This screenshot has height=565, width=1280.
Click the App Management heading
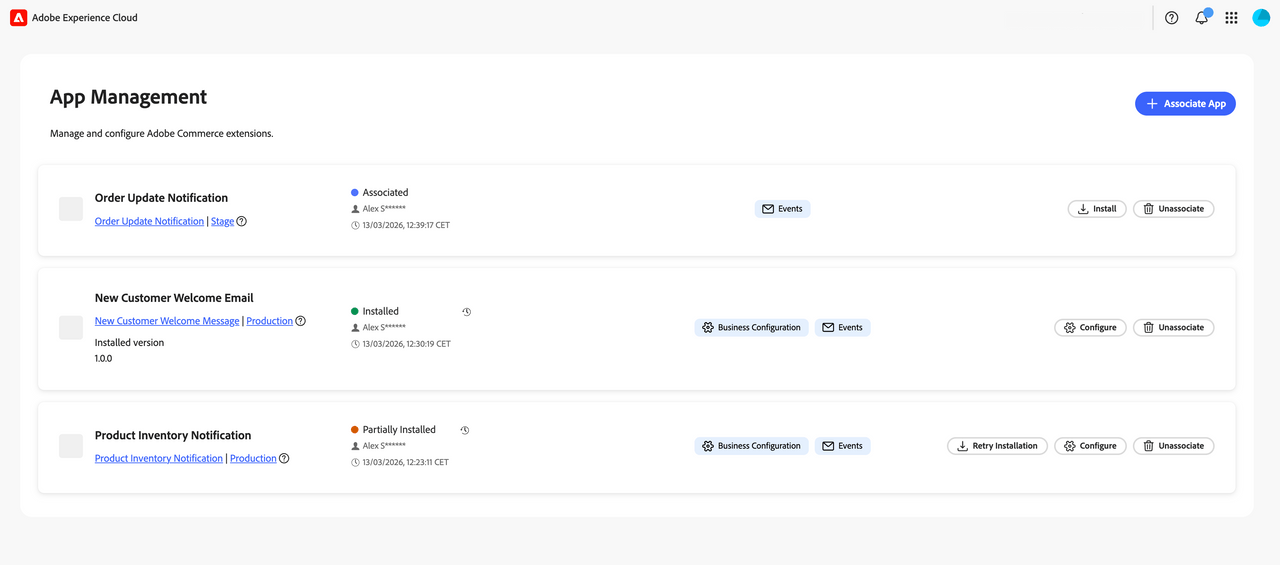point(128,97)
